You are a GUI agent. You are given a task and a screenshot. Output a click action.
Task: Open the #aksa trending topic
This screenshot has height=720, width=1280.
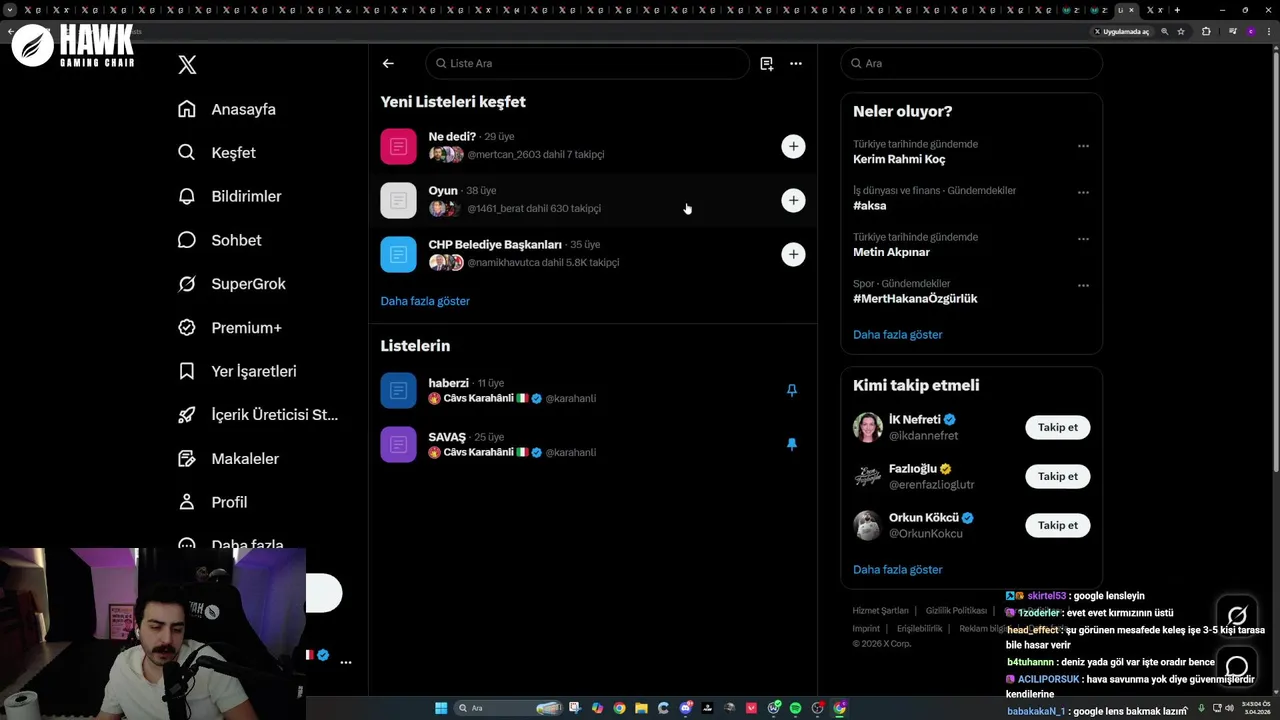pyautogui.click(x=870, y=205)
